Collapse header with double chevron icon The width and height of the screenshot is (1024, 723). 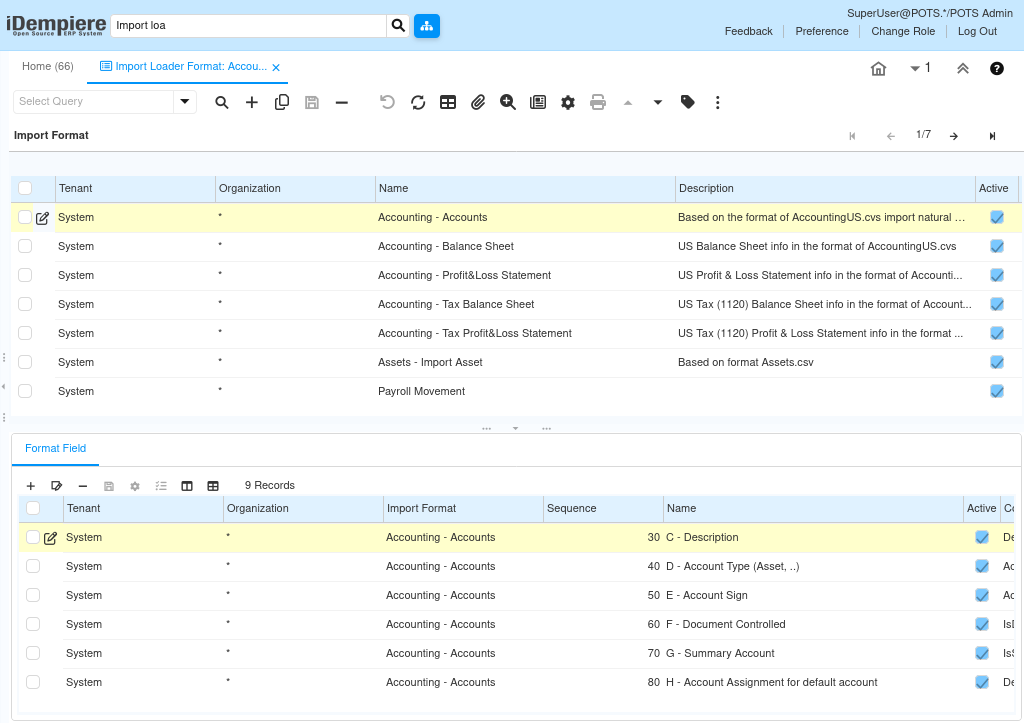click(x=963, y=69)
